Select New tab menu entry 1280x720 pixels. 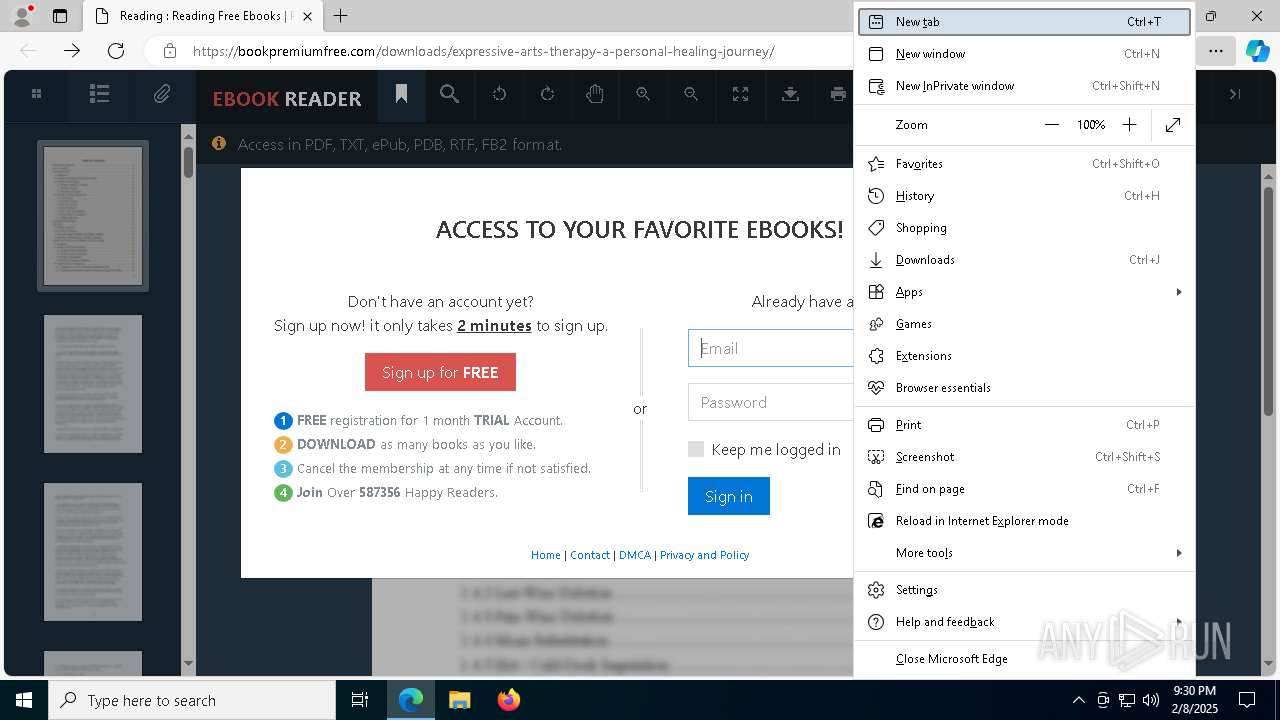click(1024, 22)
